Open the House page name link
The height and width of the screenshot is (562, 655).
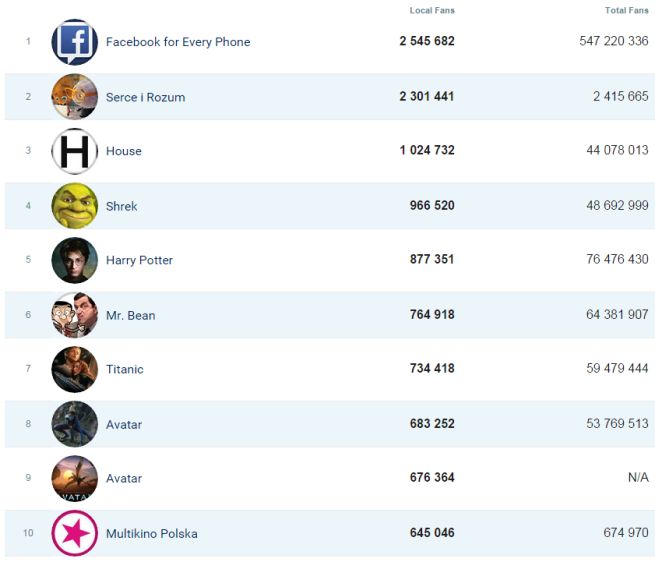[124, 151]
